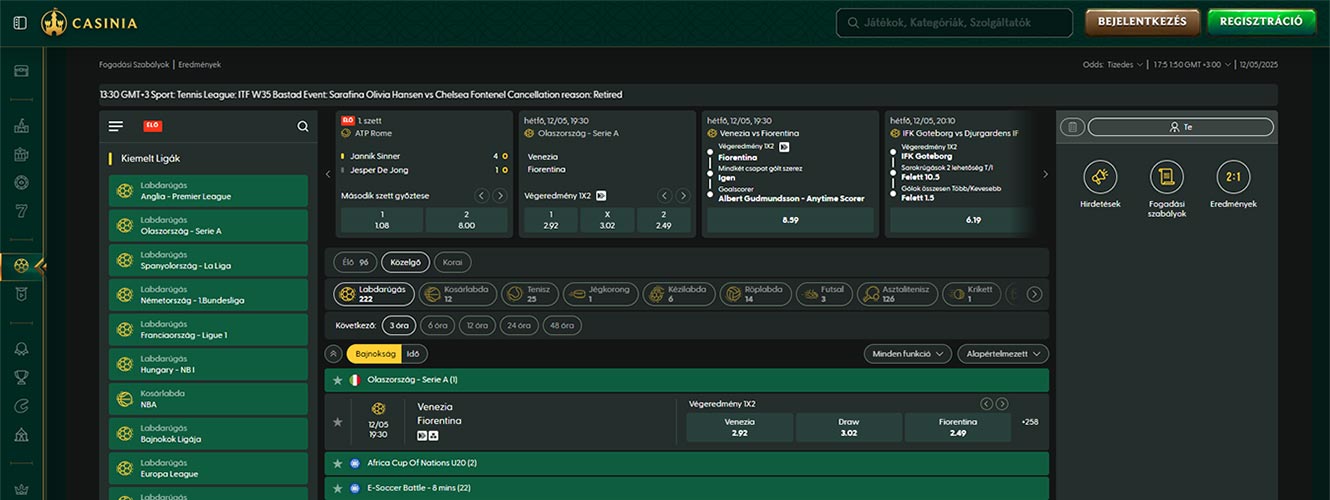Click the sidebar collapse icon beside Casinia logo
Image resolution: width=1330 pixels, height=500 pixels.
(21, 22)
